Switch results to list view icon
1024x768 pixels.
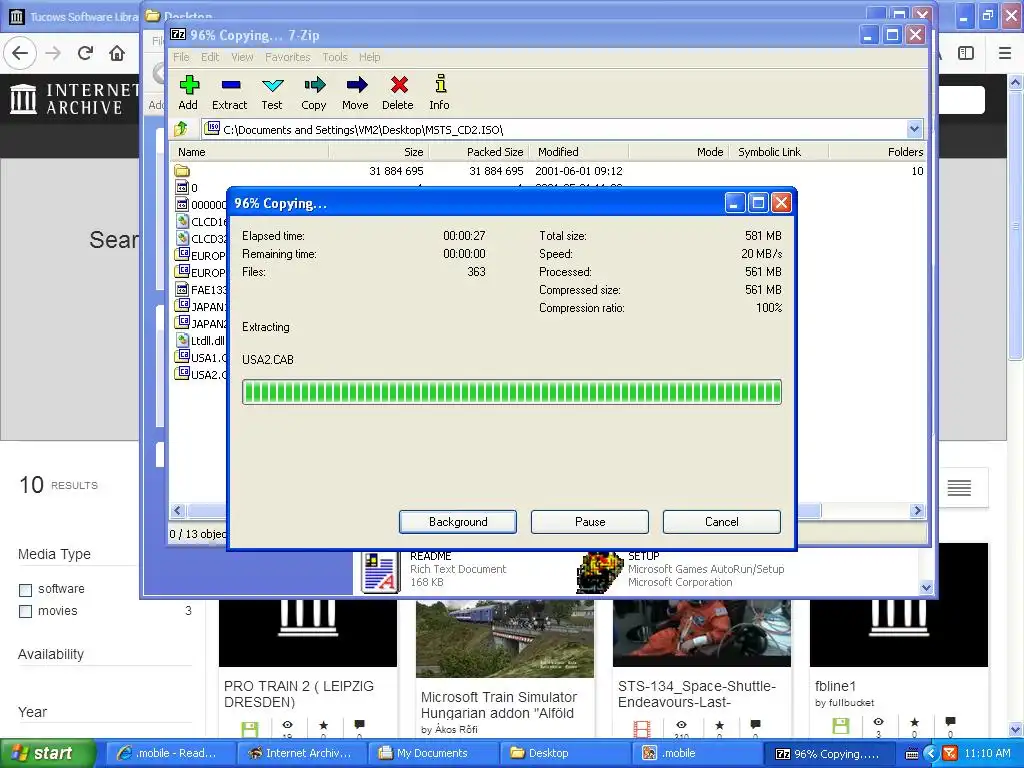pos(959,487)
